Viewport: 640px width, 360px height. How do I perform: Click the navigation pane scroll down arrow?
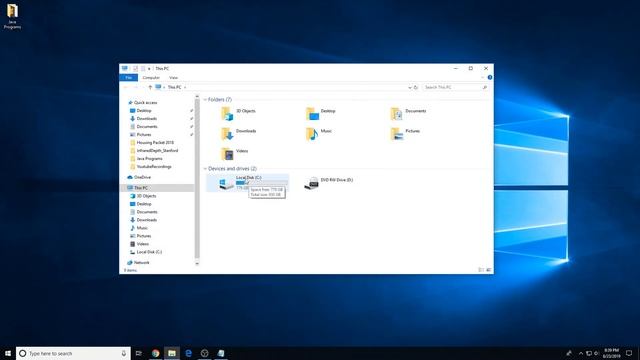pos(197,264)
